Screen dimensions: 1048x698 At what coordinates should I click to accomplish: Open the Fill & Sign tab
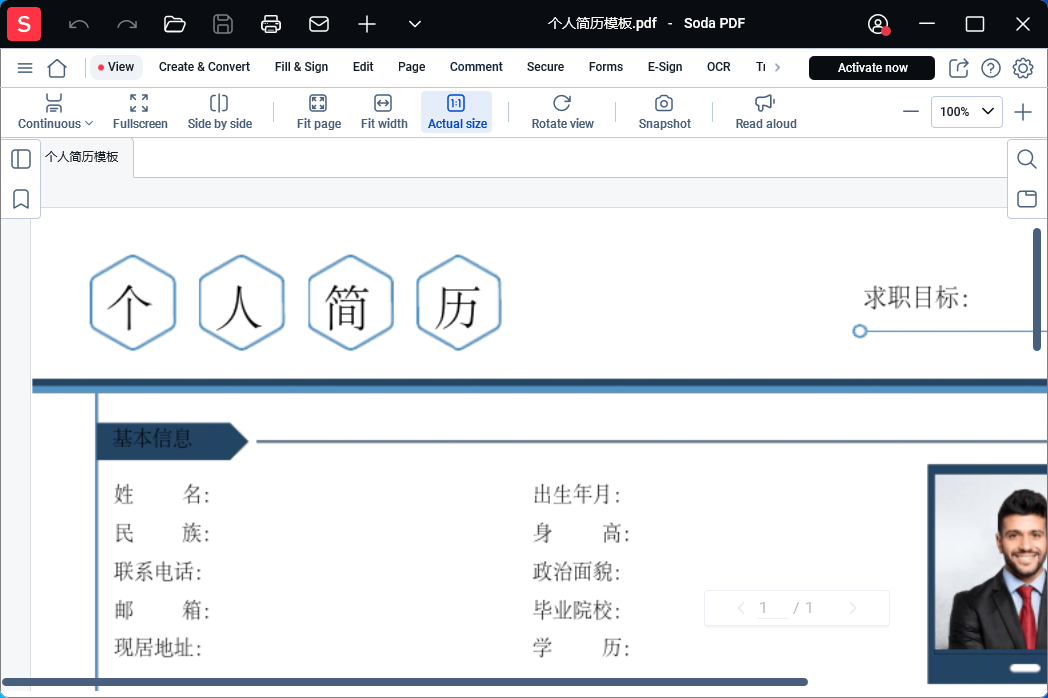[x=301, y=67]
